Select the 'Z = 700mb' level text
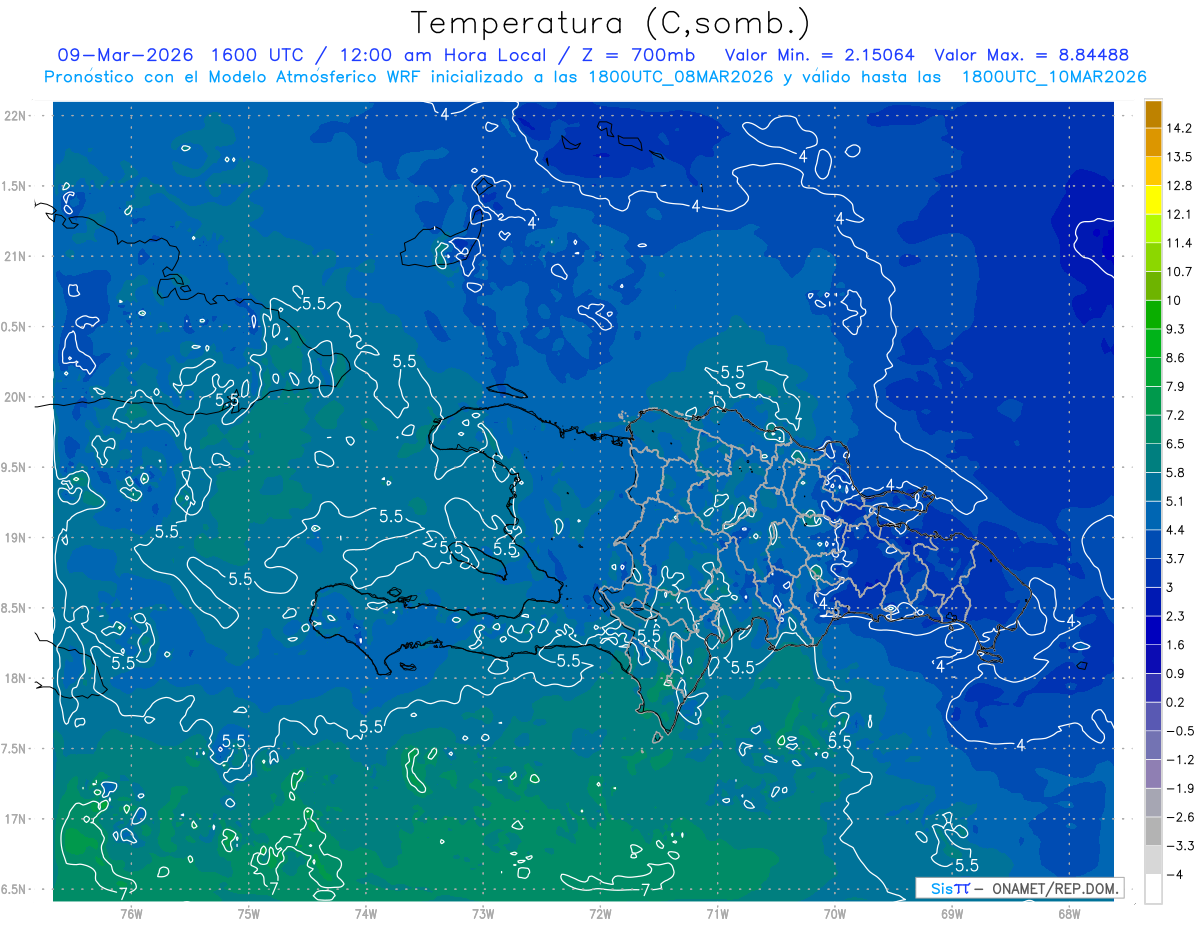The height and width of the screenshot is (927, 1200). tap(640, 55)
